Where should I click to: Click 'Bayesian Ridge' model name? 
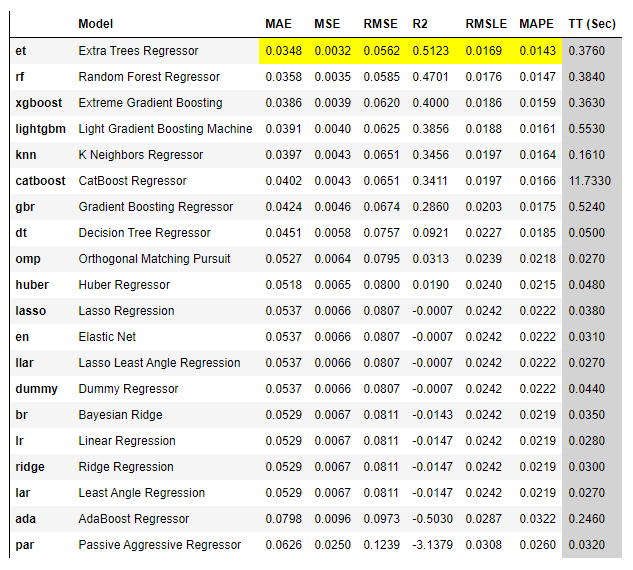pos(120,415)
